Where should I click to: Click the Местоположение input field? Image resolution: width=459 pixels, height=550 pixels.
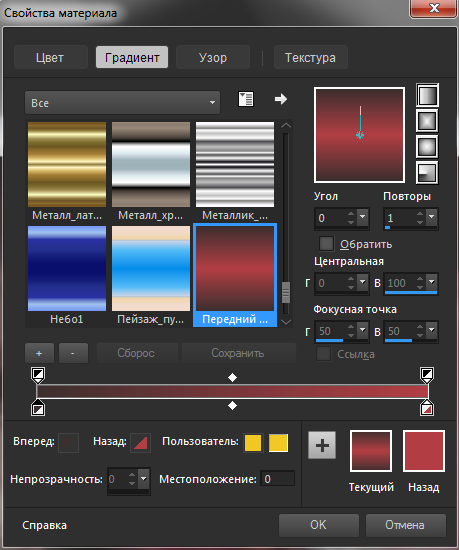[x=277, y=479]
